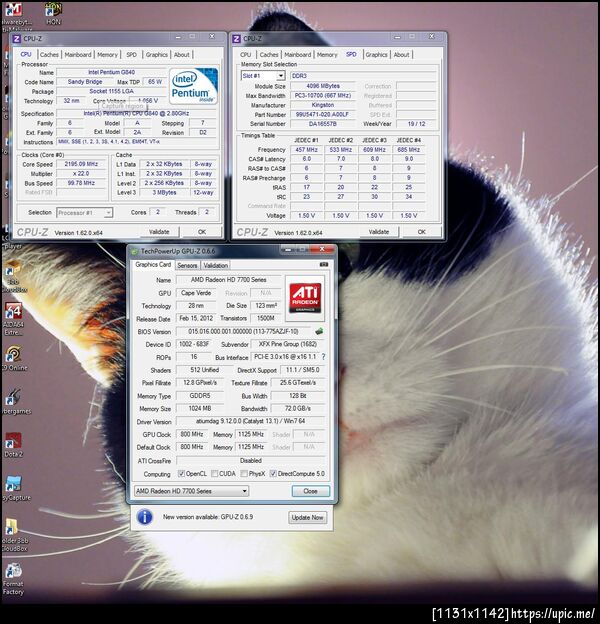
Task: Select About tab in right CPU-Z window
Action: click(401, 55)
